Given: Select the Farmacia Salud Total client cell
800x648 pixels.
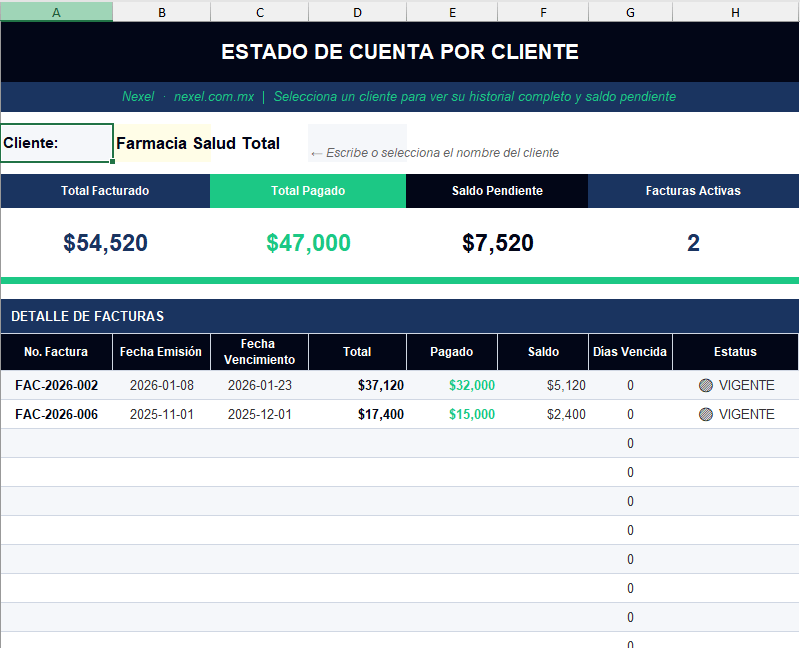Looking at the screenshot, I should pos(198,143).
